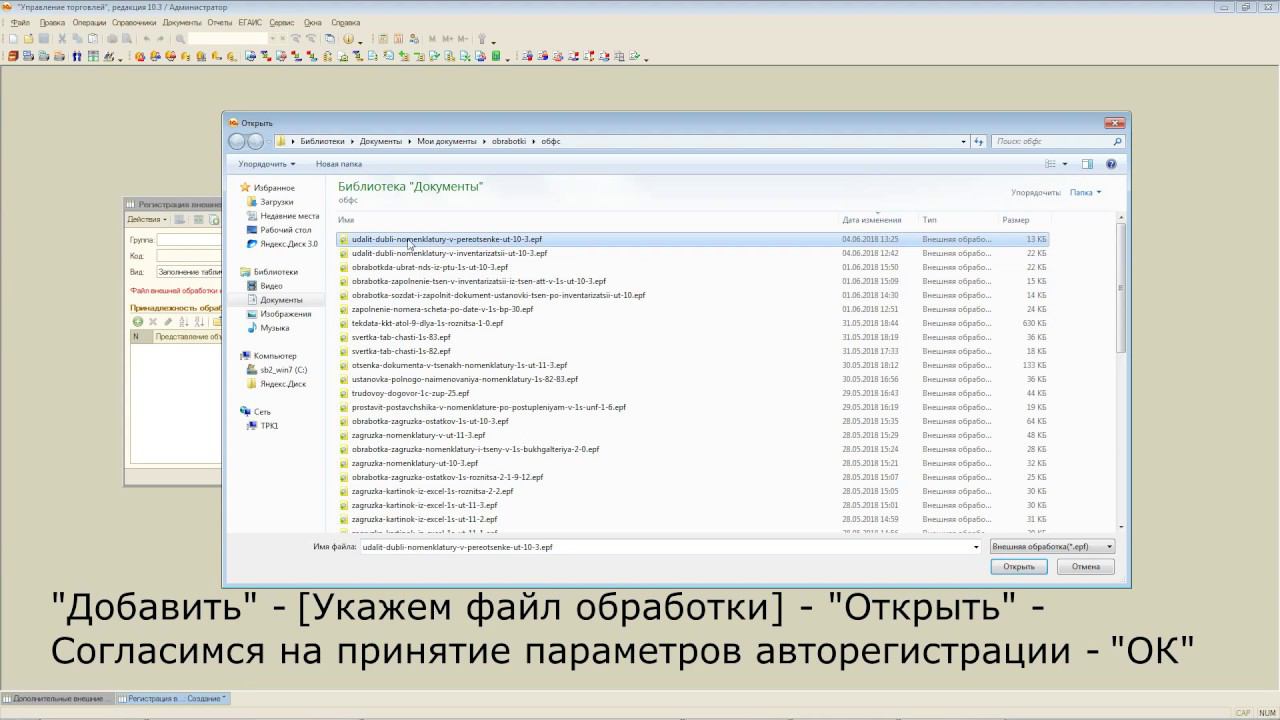Viewport: 1280px width, 720px height.
Task: Click the Find magnifier toolbar icon
Action: (x=180, y=39)
